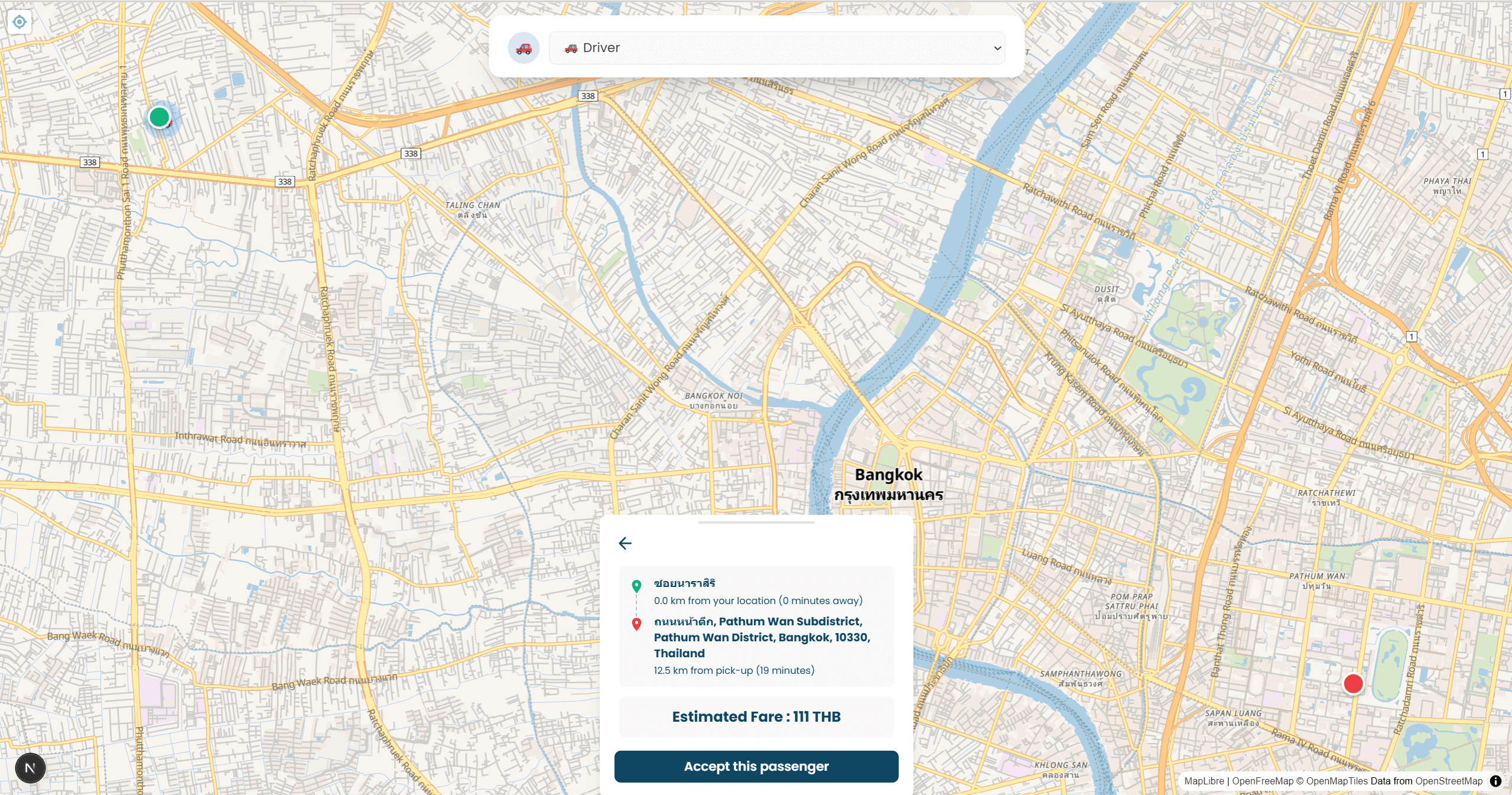This screenshot has height=795, width=1512.
Task: Click the dropdown chevron arrow
Action: 997,48
